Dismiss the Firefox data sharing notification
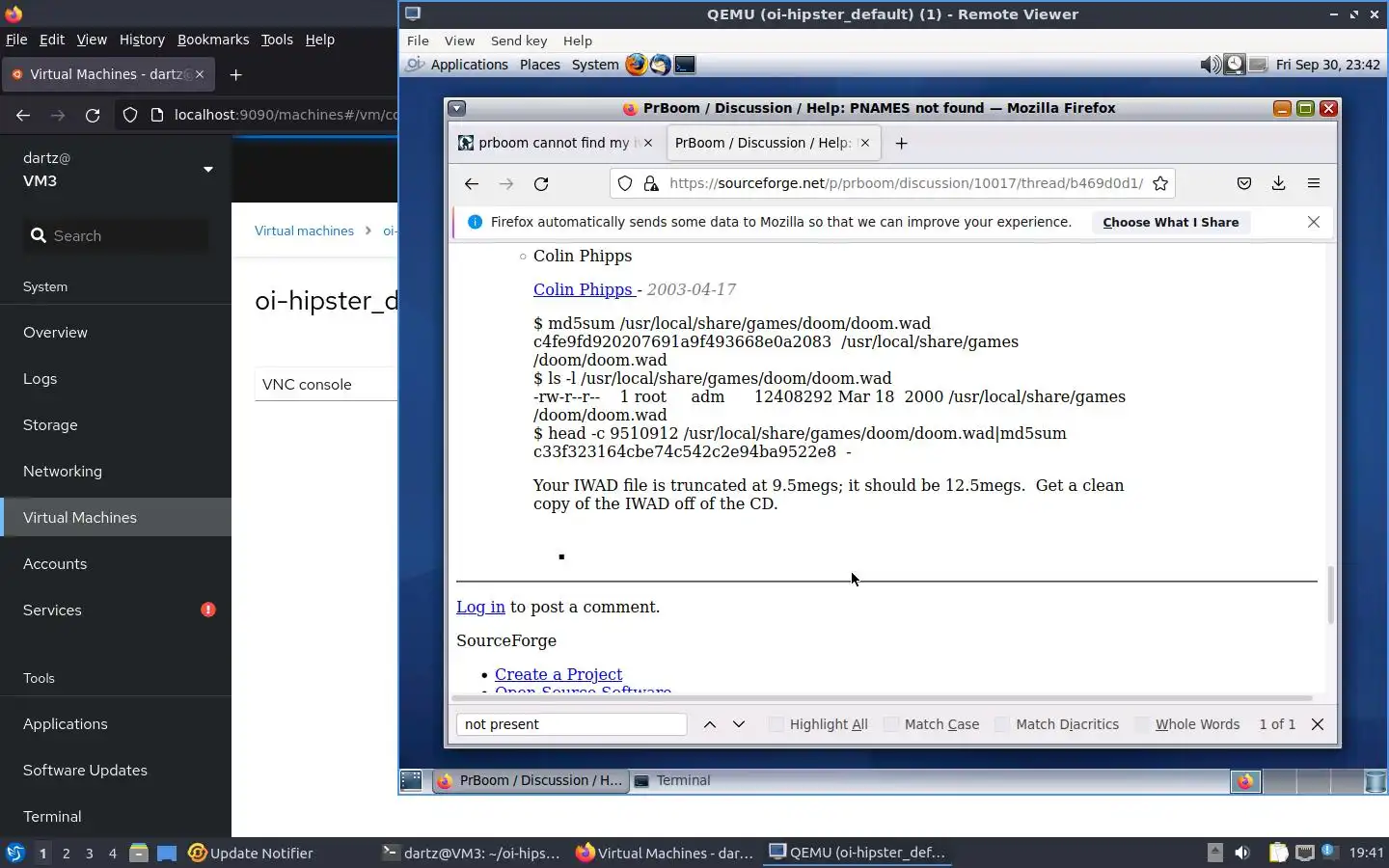This screenshot has width=1389, height=868. tap(1314, 222)
